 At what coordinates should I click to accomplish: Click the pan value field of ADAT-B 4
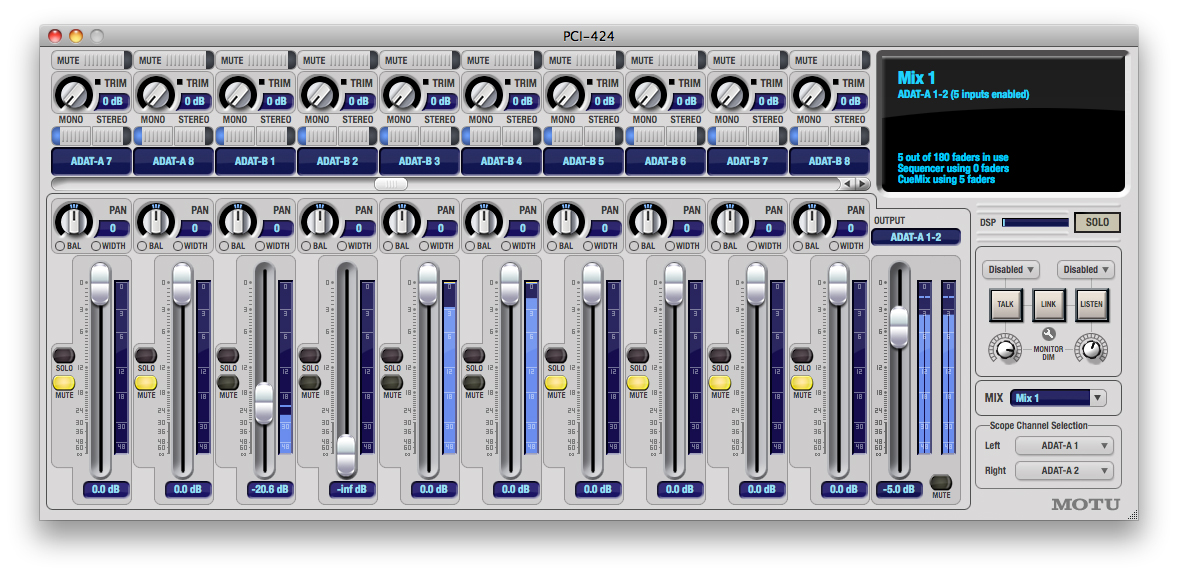coord(522,228)
